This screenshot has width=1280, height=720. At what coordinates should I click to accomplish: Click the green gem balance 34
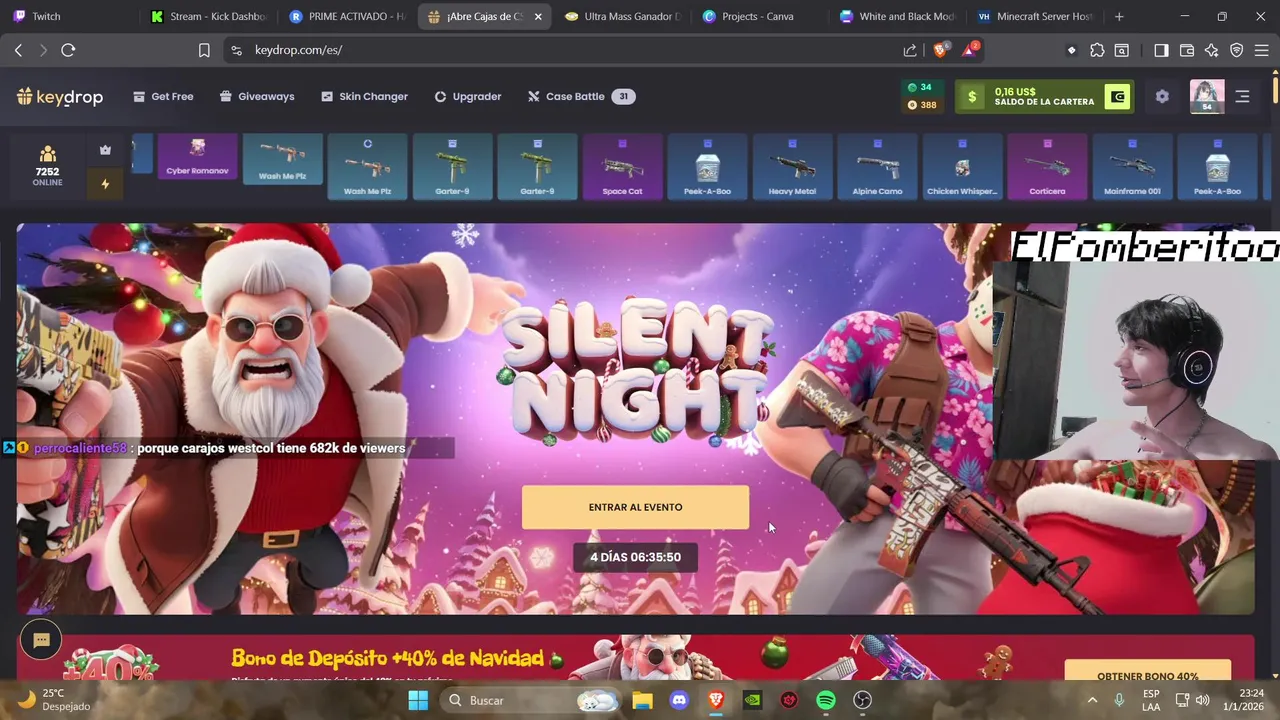point(919,88)
